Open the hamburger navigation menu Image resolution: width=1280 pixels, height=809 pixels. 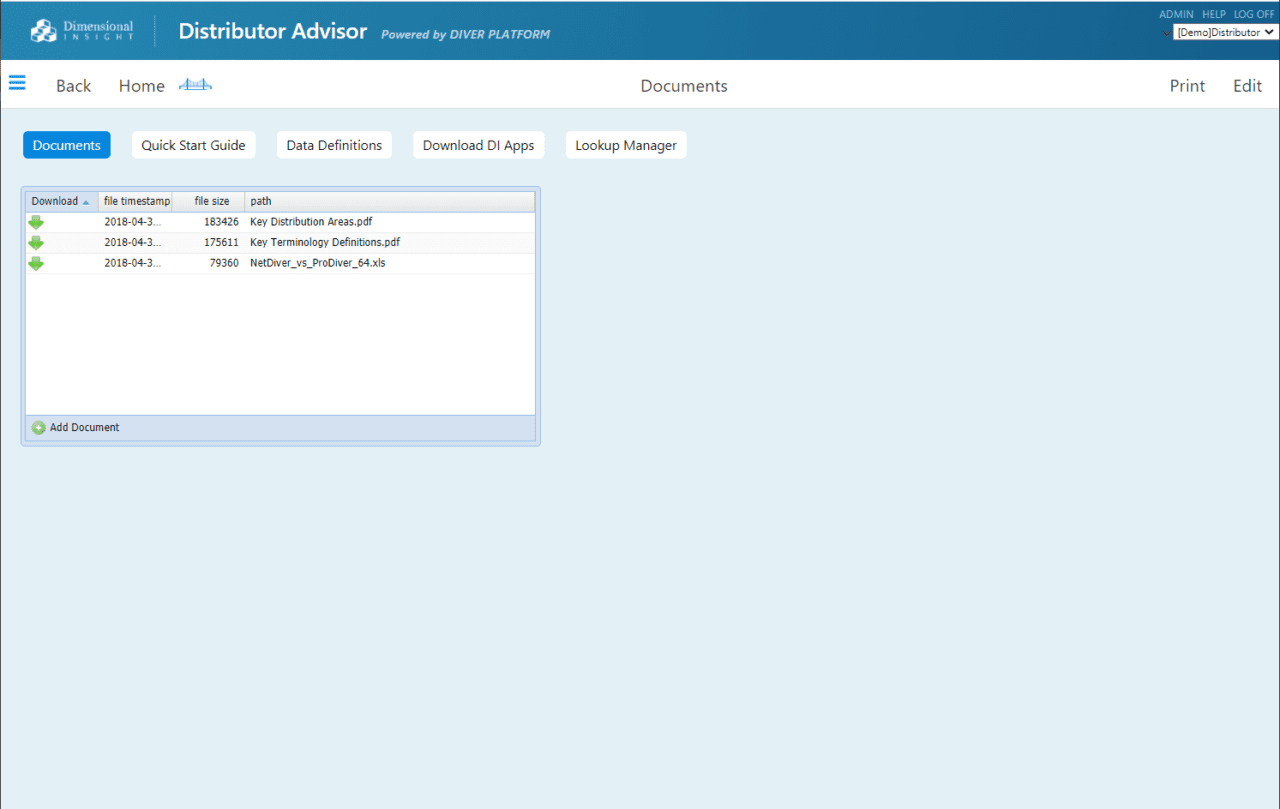[17, 83]
